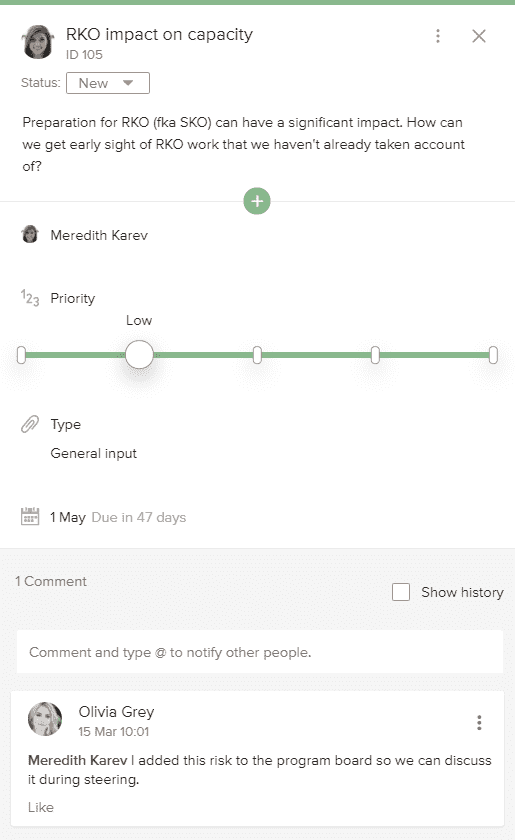This screenshot has width=515, height=840.
Task: Set priority slider to the middle stop
Action: coord(257,355)
